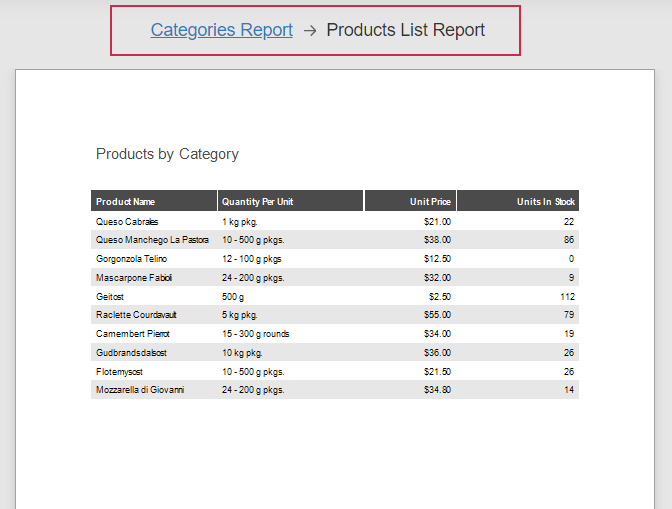Click Queso Manchego La Pastora row name

coord(152,240)
